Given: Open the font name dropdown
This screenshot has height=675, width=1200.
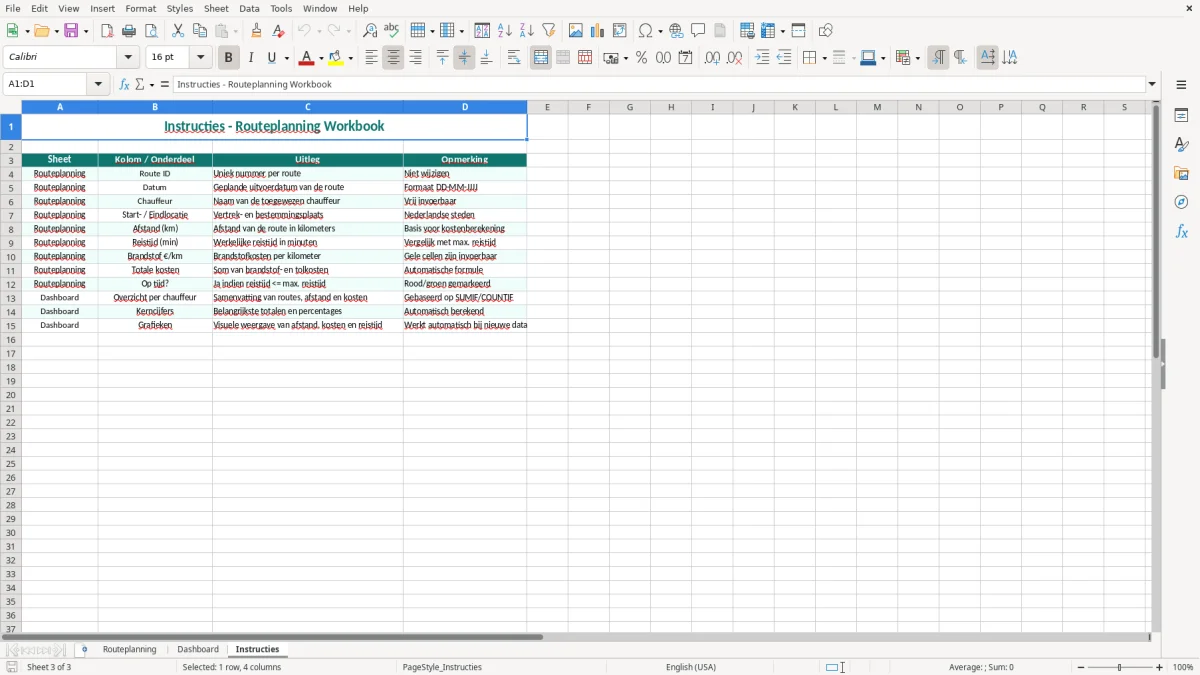Looking at the screenshot, I should pyautogui.click(x=128, y=58).
